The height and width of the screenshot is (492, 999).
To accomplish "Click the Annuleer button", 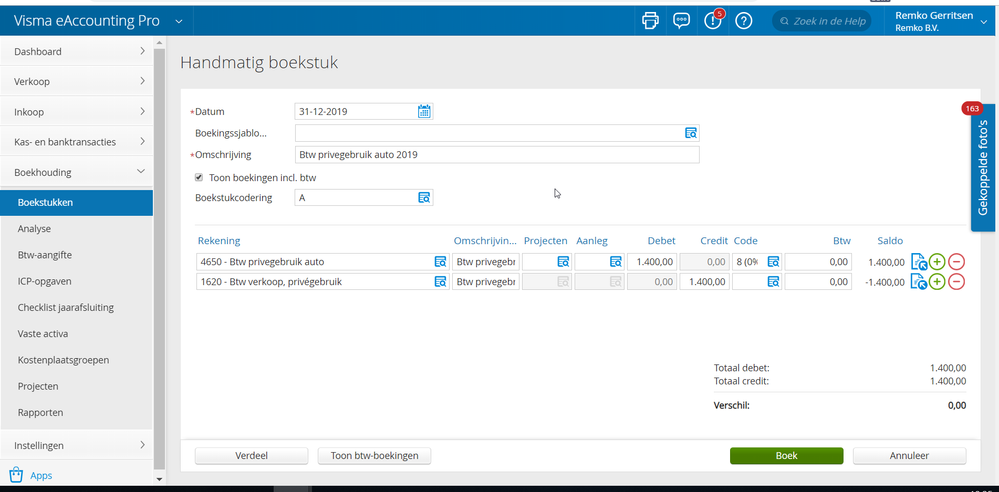I will pos(909,456).
